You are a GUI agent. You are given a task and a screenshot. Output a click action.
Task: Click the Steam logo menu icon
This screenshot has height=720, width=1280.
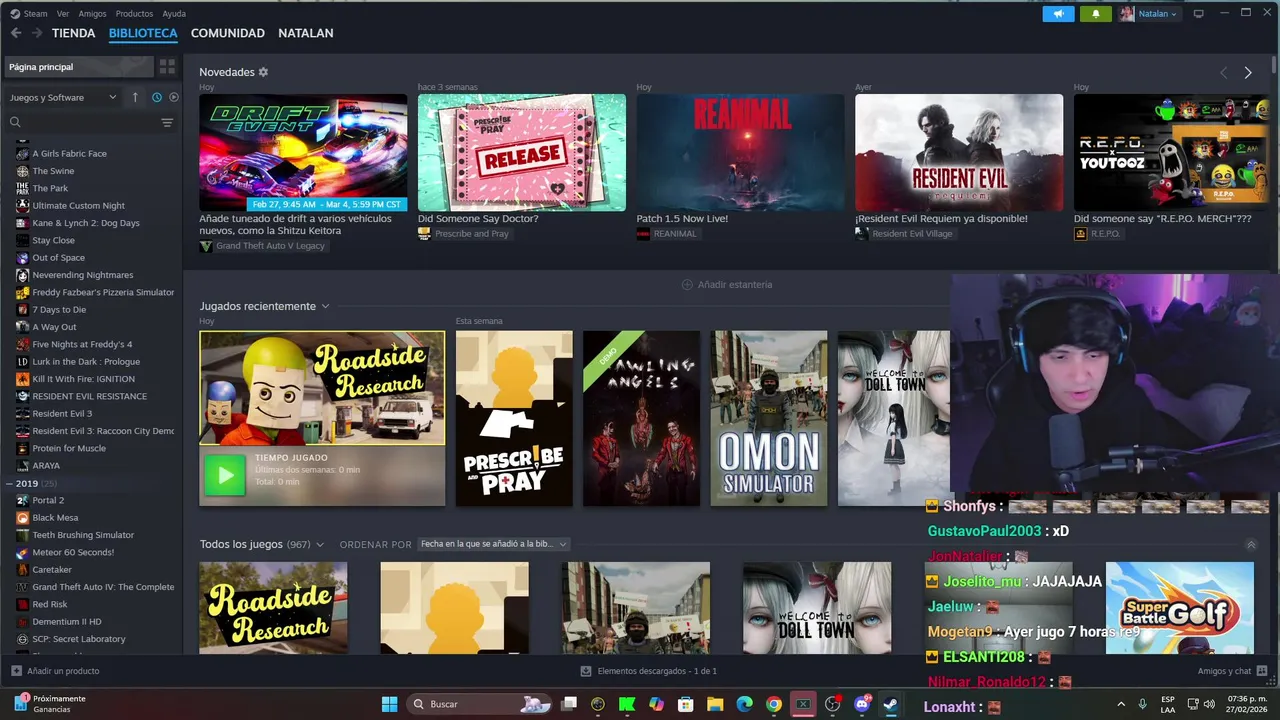[14, 14]
